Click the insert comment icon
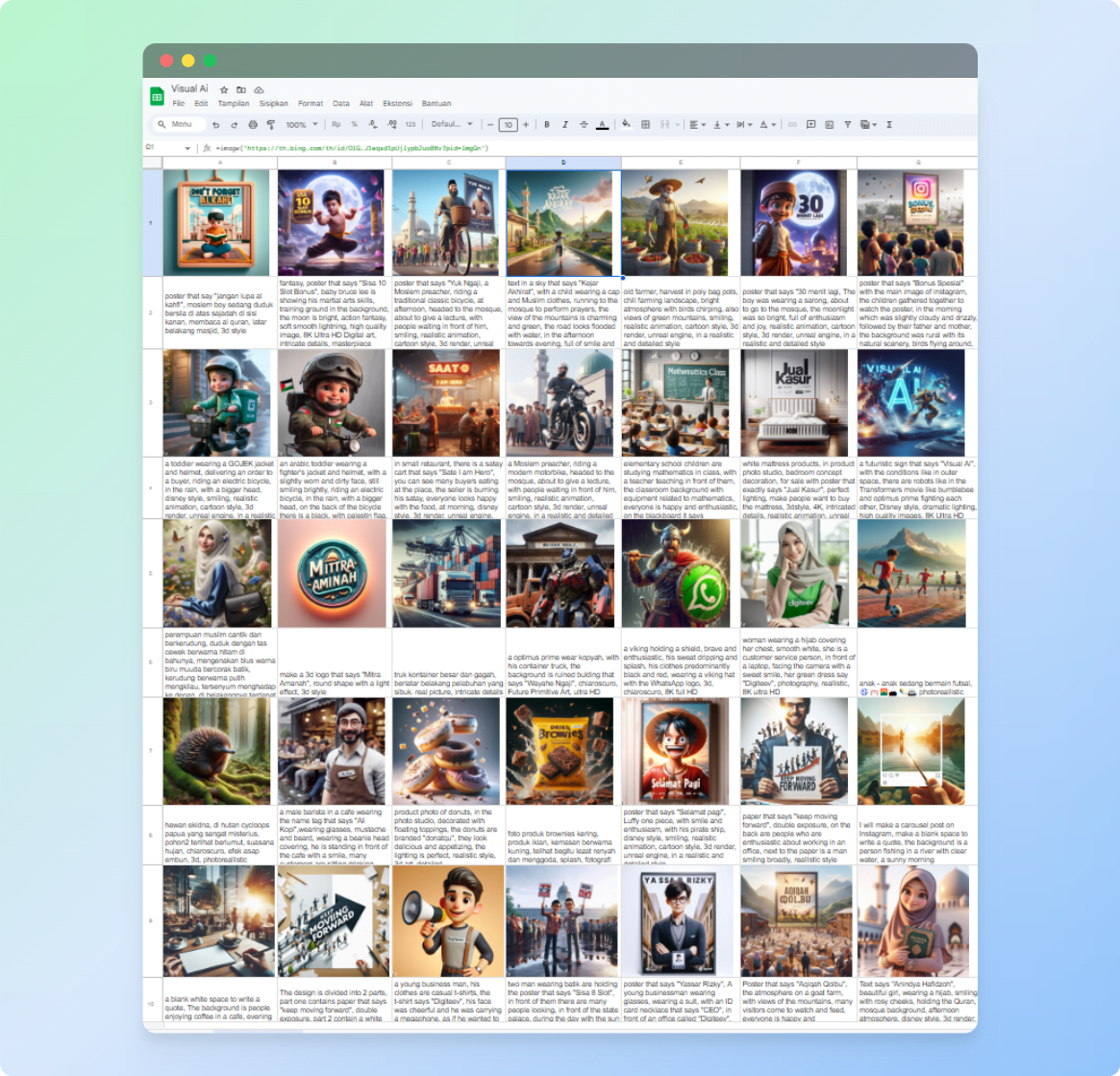This screenshot has width=1120, height=1076. 811,124
